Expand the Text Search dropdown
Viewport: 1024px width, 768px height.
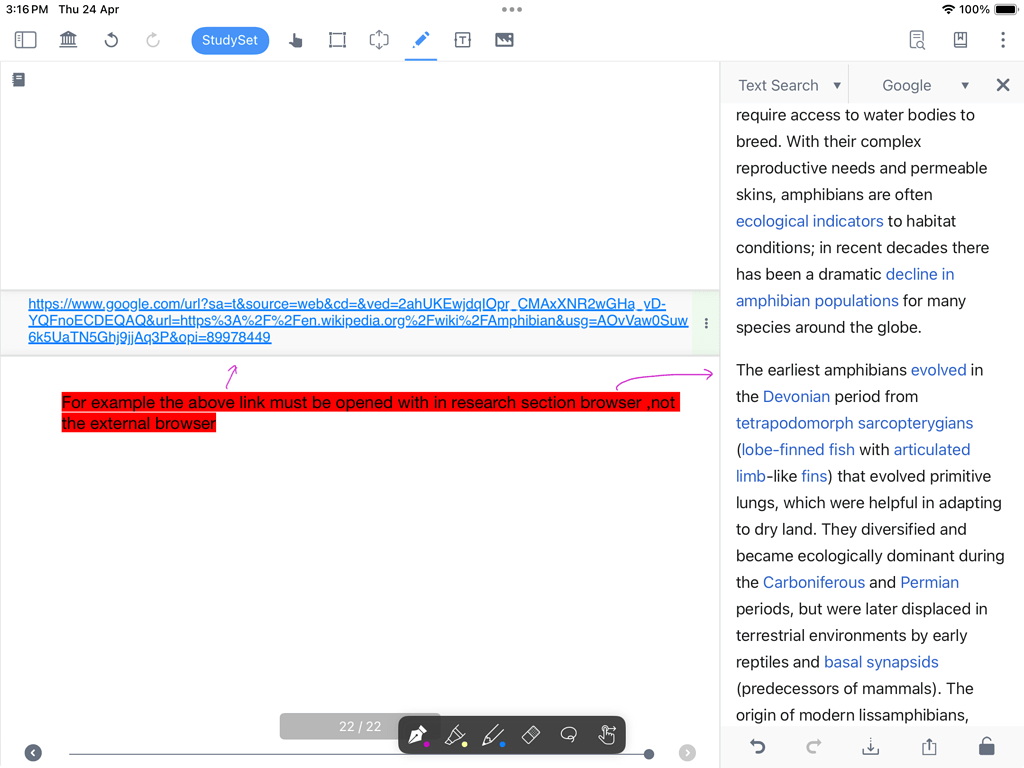point(789,85)
